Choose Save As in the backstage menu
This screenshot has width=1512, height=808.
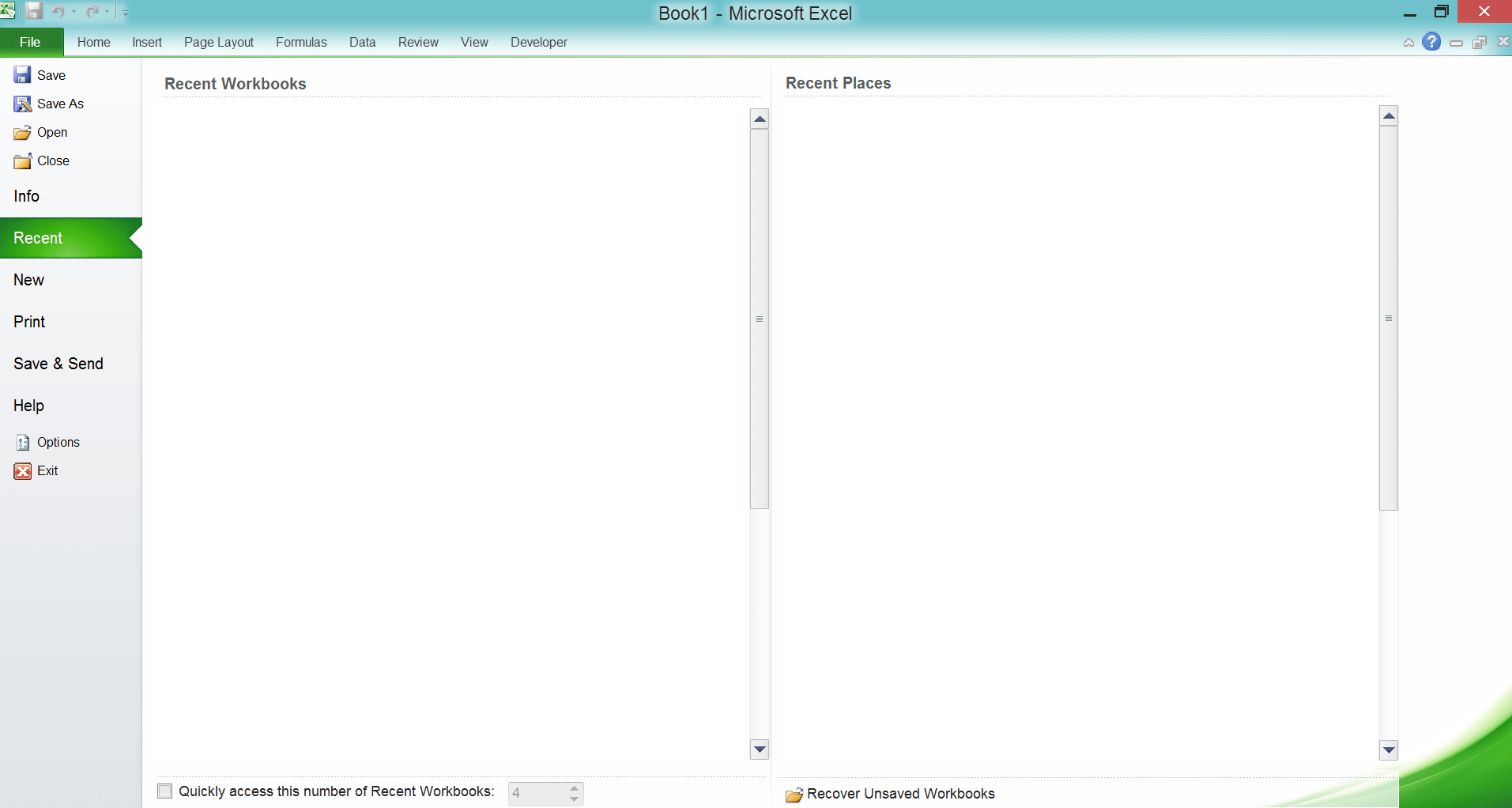[x=49, y=104]
